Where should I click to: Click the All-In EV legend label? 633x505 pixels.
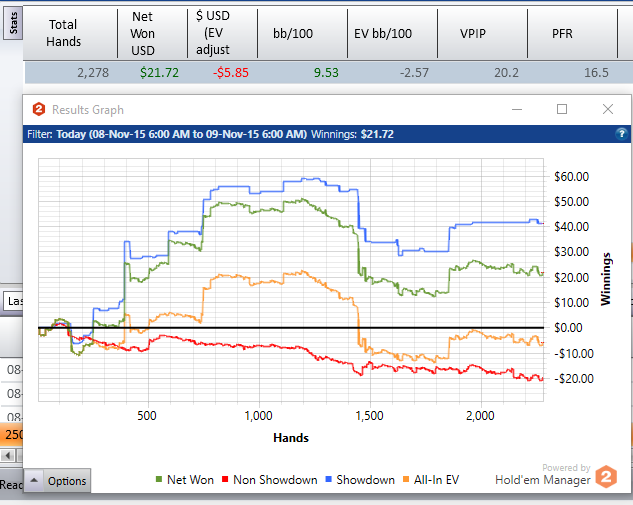coord(436,480)
